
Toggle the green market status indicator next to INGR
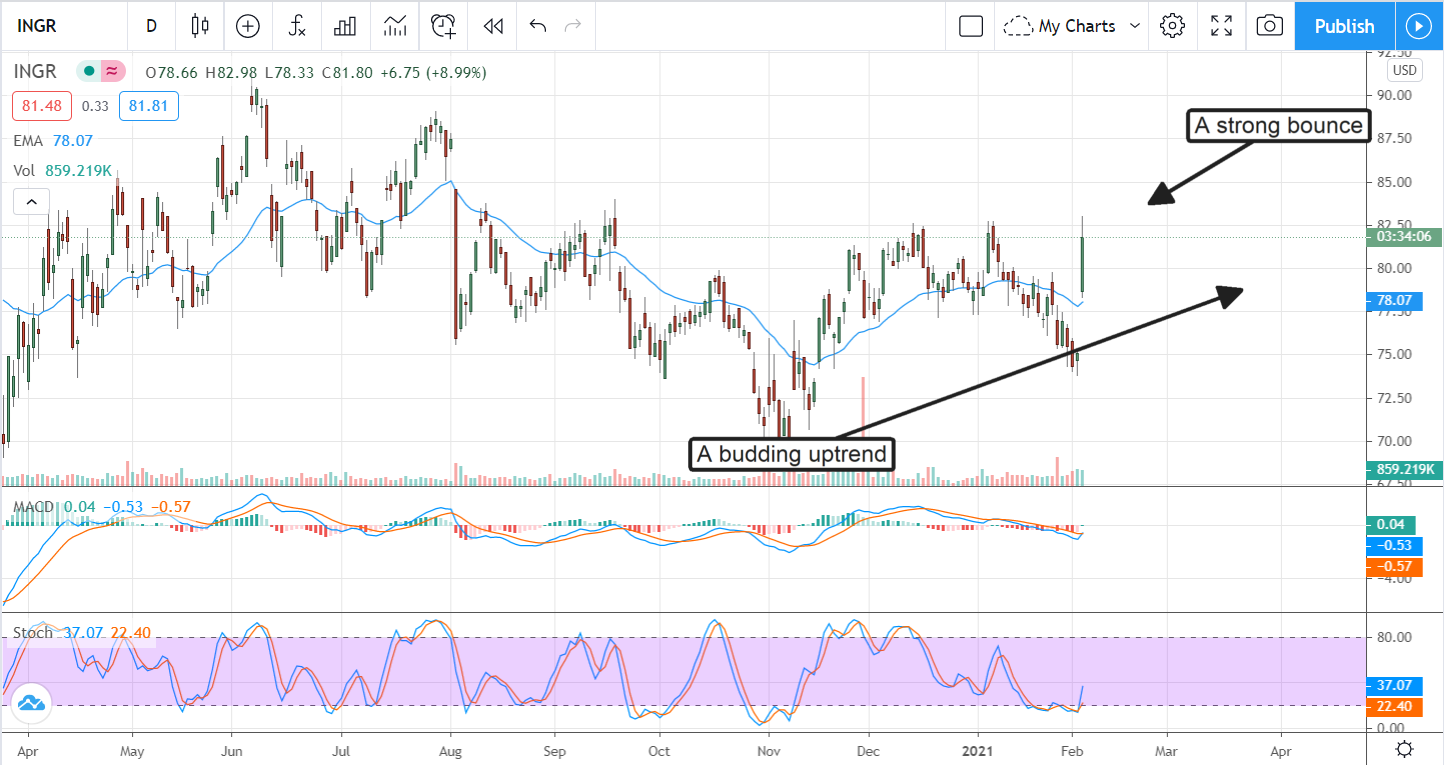pyautogui.click(x=90, y=71)
